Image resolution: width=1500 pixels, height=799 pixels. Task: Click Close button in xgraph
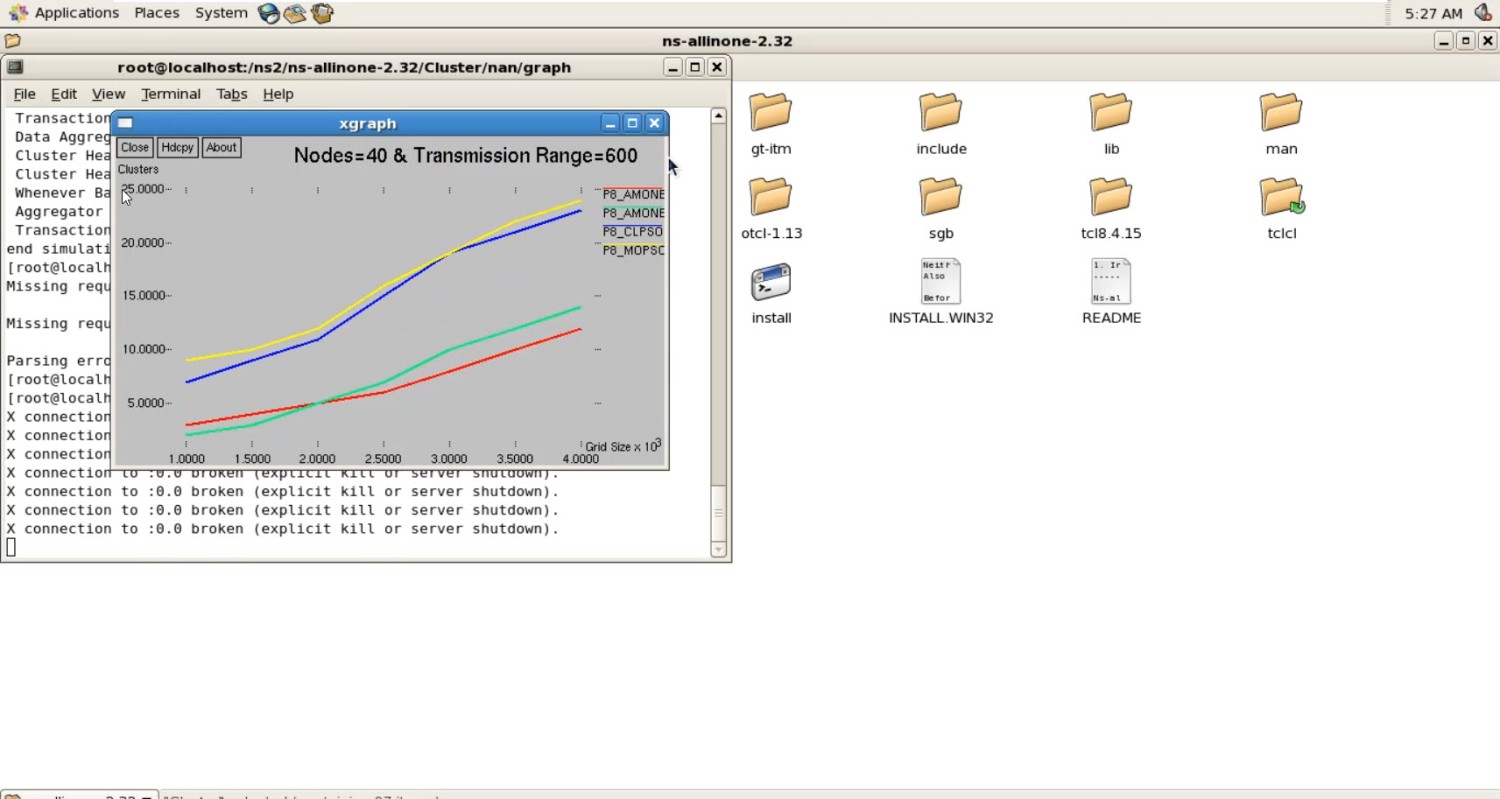135,148
